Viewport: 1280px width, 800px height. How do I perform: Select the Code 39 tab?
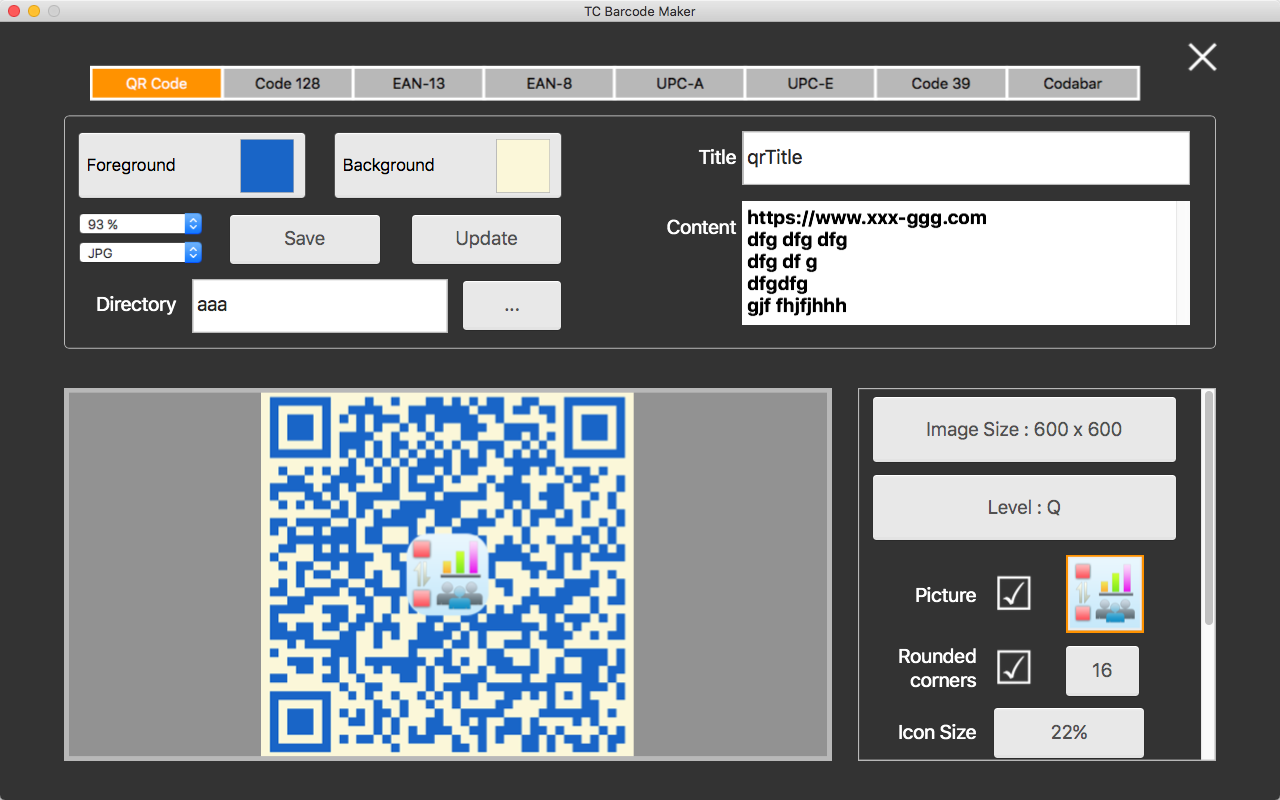pos(941,83)
